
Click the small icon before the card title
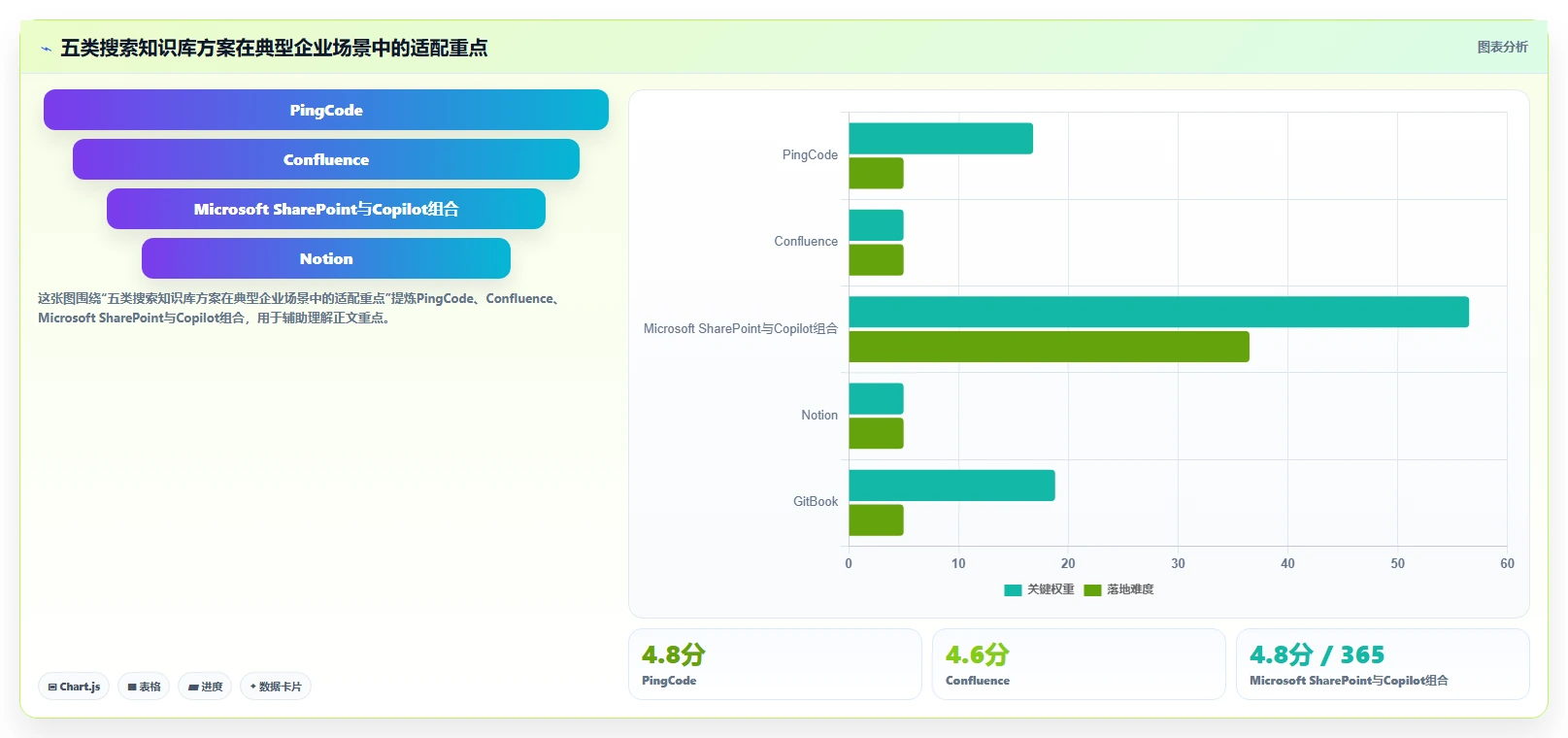[x=46, y=49]
